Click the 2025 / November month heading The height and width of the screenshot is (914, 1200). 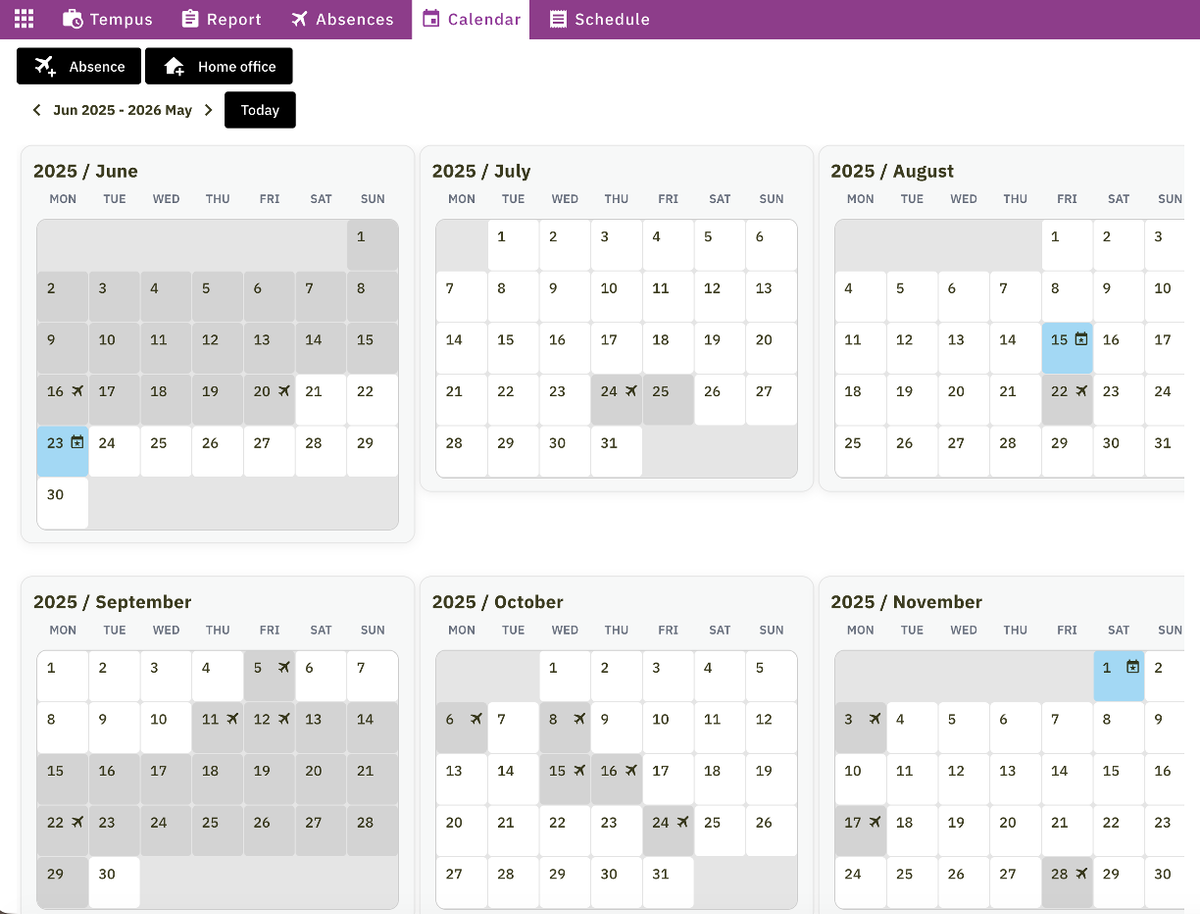tap(906, 602)
